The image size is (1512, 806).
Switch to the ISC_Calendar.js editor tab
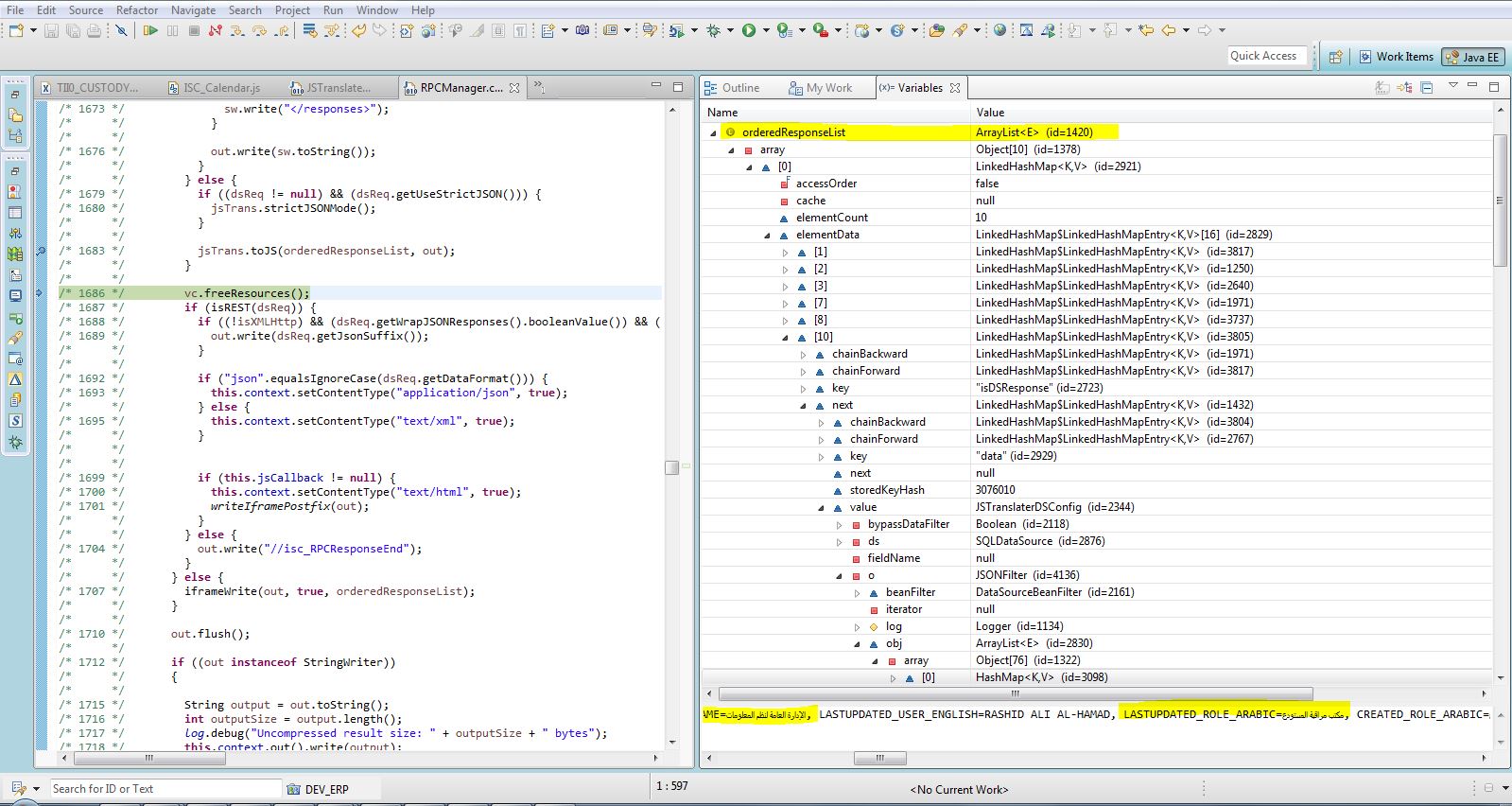(221, 88)
